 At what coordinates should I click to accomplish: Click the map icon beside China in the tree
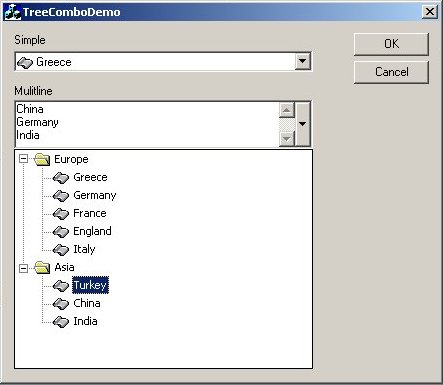click(x=61, y=303)
